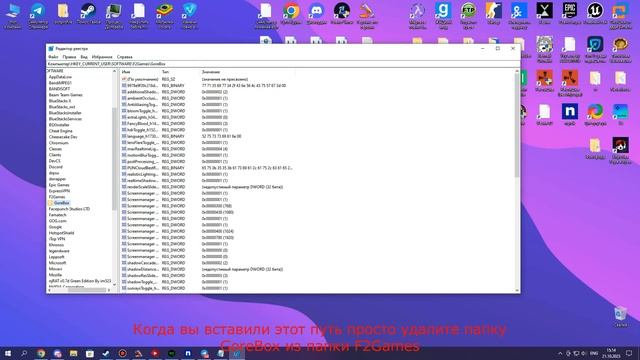Select the additionalShado... value entry
Screen dimensions: 640x360
coord(140,92)
